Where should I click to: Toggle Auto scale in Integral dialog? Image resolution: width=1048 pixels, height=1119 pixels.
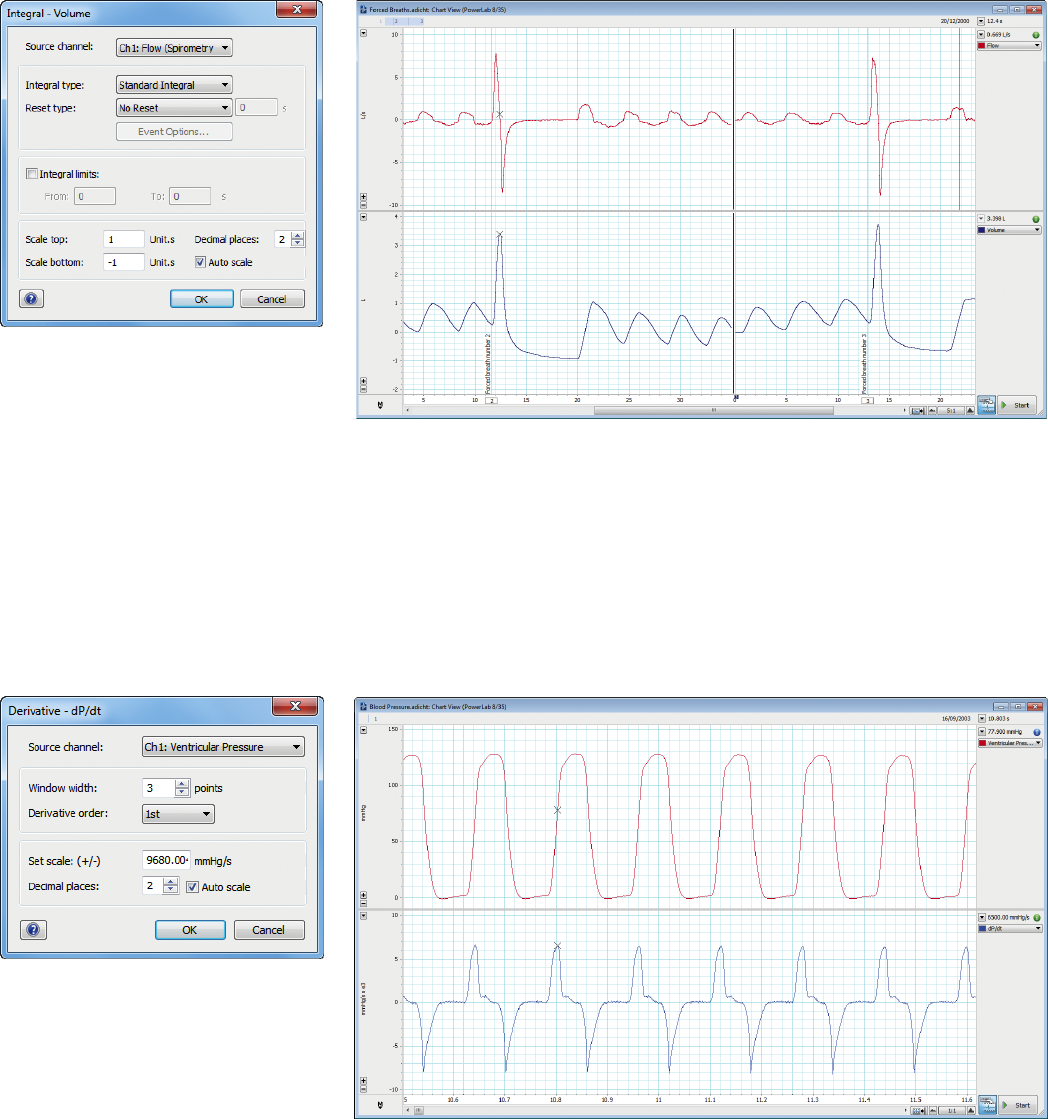200,262
